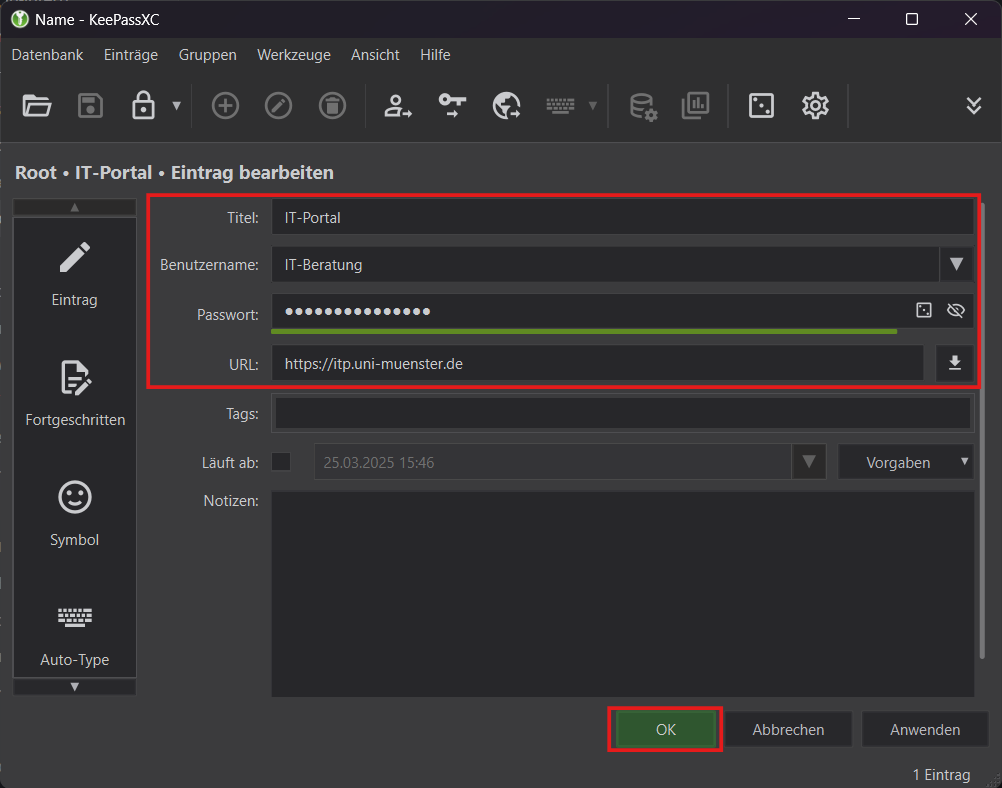Open the Werkzeuge menu
The height and width of the screenshot is (788, 1002).
click(293, 55)
